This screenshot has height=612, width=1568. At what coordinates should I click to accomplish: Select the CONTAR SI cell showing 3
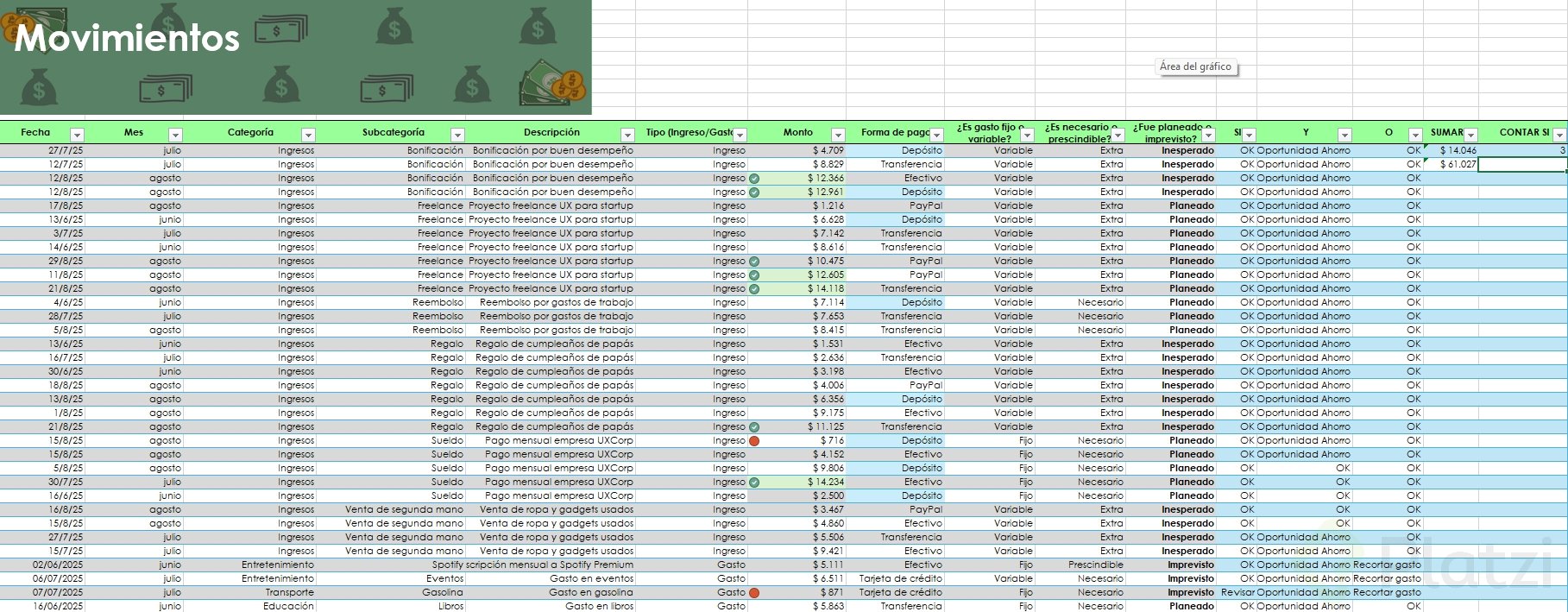(x=1522, y=150)
